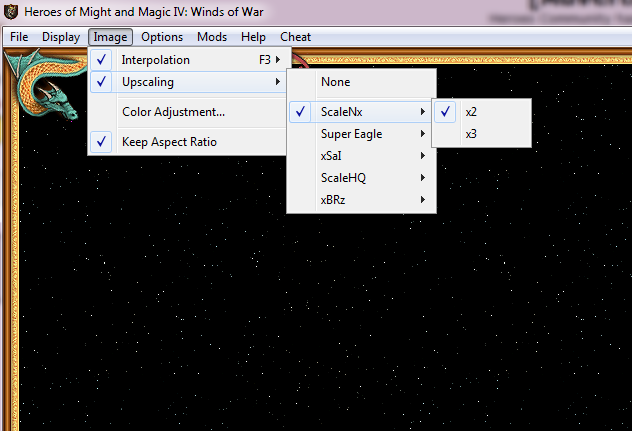Toggle the Keep Aspect Ratio checkmark
632x431 pixels.
click(101, 142)
